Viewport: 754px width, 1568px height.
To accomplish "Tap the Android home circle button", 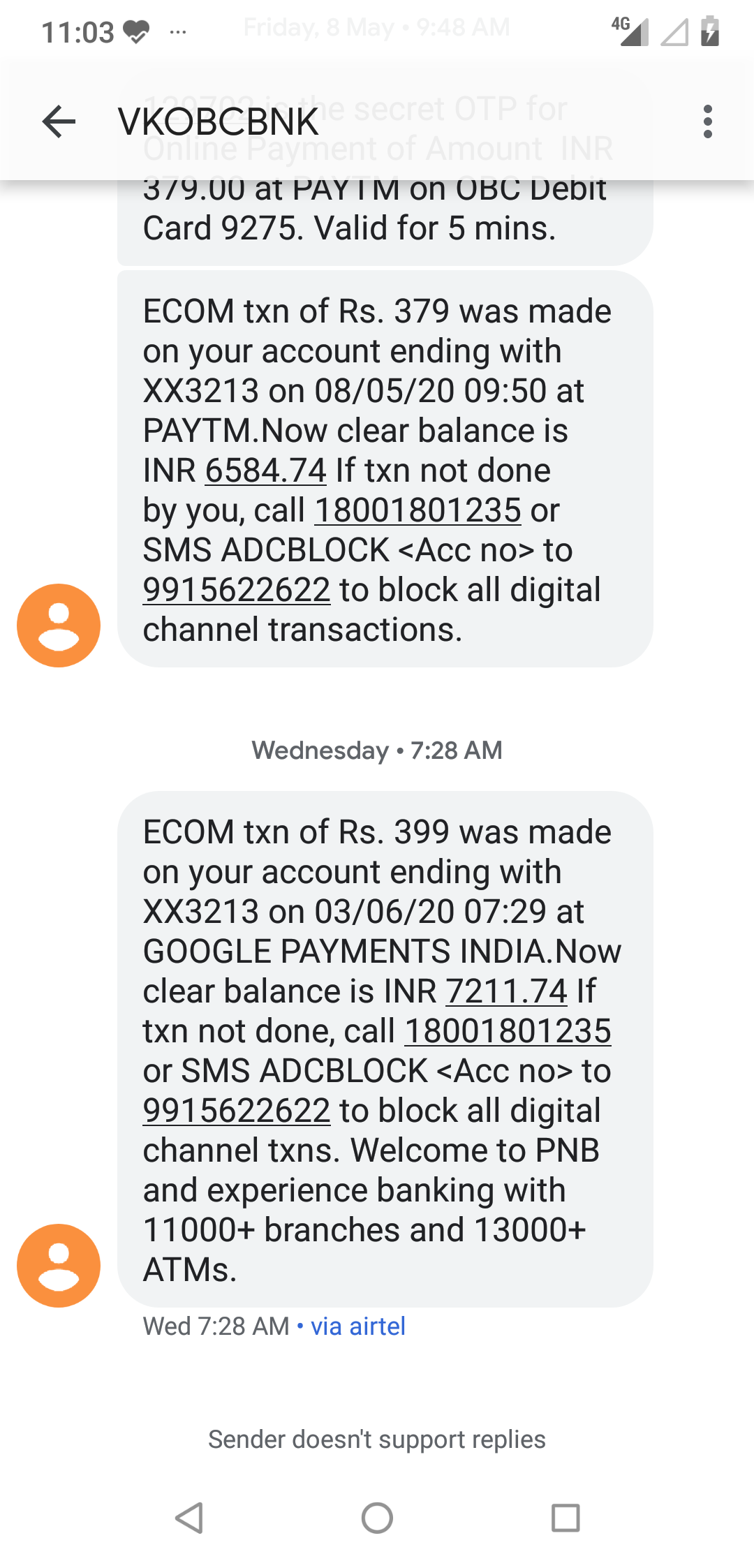I will [x=377, y=1518].
